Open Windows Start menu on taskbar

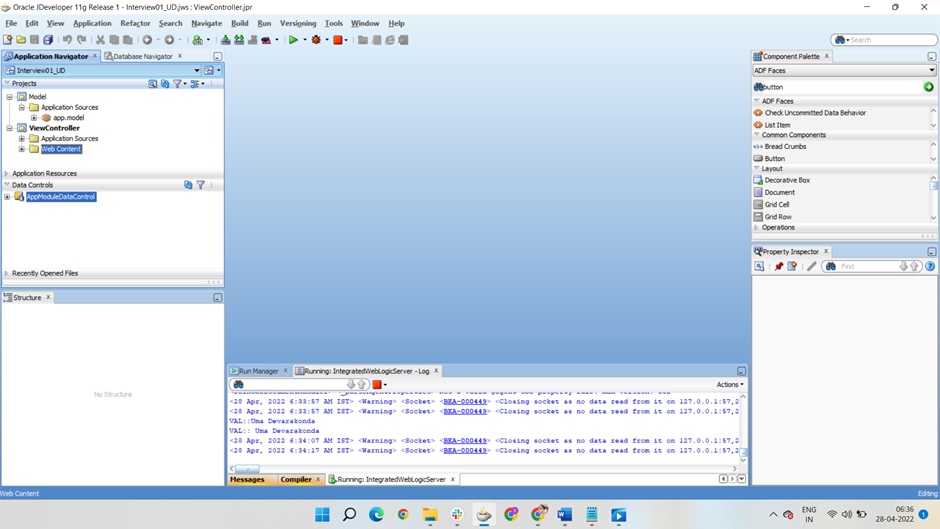(x=323, y=515)
